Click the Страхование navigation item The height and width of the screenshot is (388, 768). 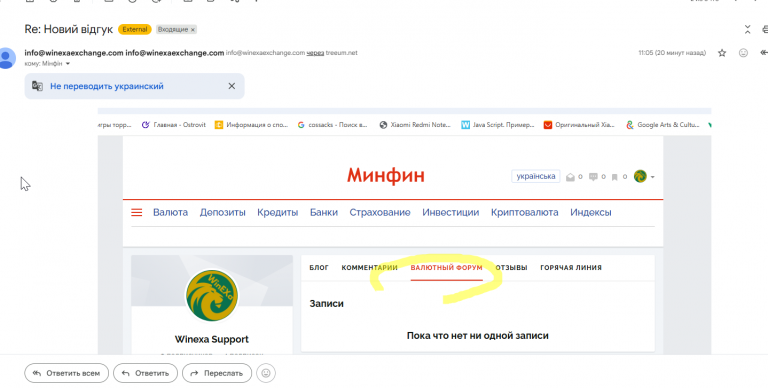(x=380, y=213)
